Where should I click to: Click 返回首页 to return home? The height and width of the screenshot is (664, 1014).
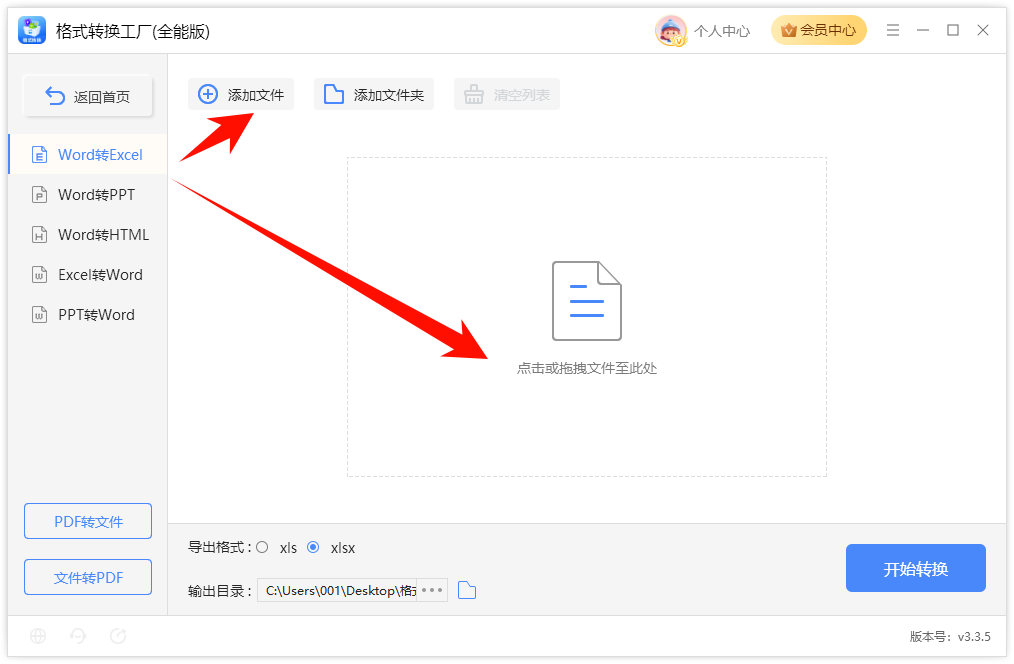point(88,96)
